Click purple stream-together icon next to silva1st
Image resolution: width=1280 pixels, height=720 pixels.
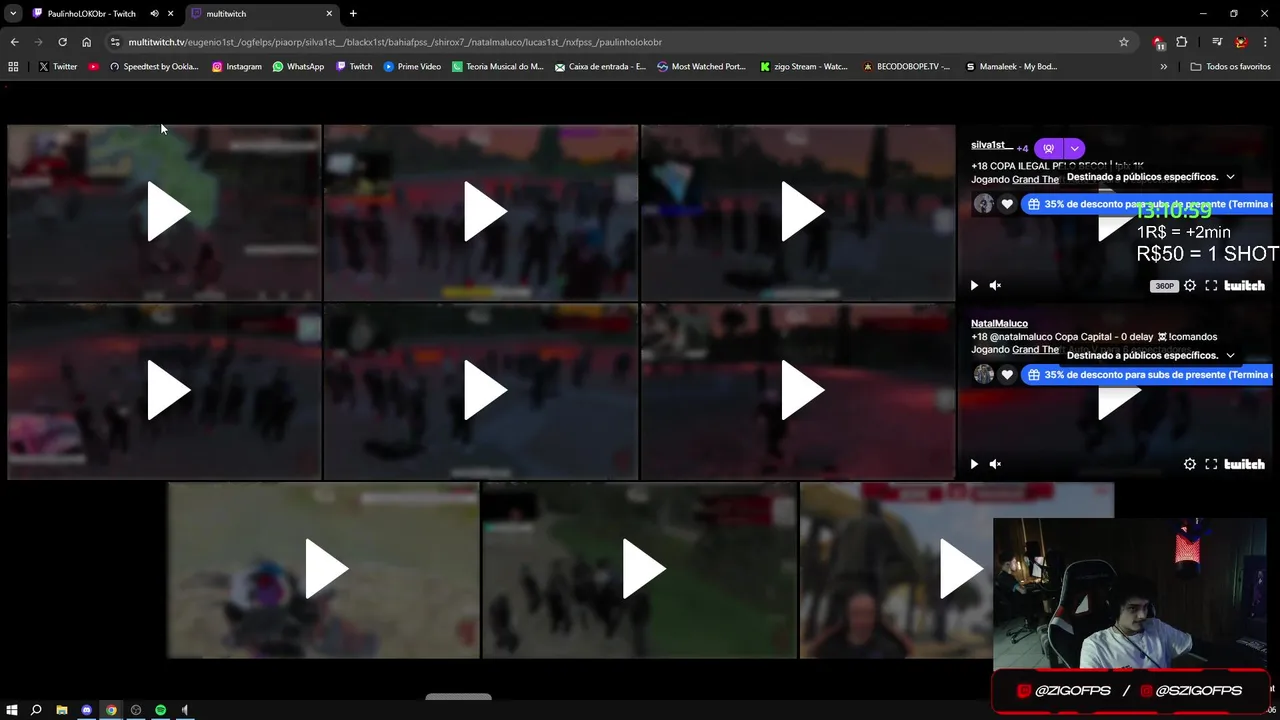tap(1048, 148)
